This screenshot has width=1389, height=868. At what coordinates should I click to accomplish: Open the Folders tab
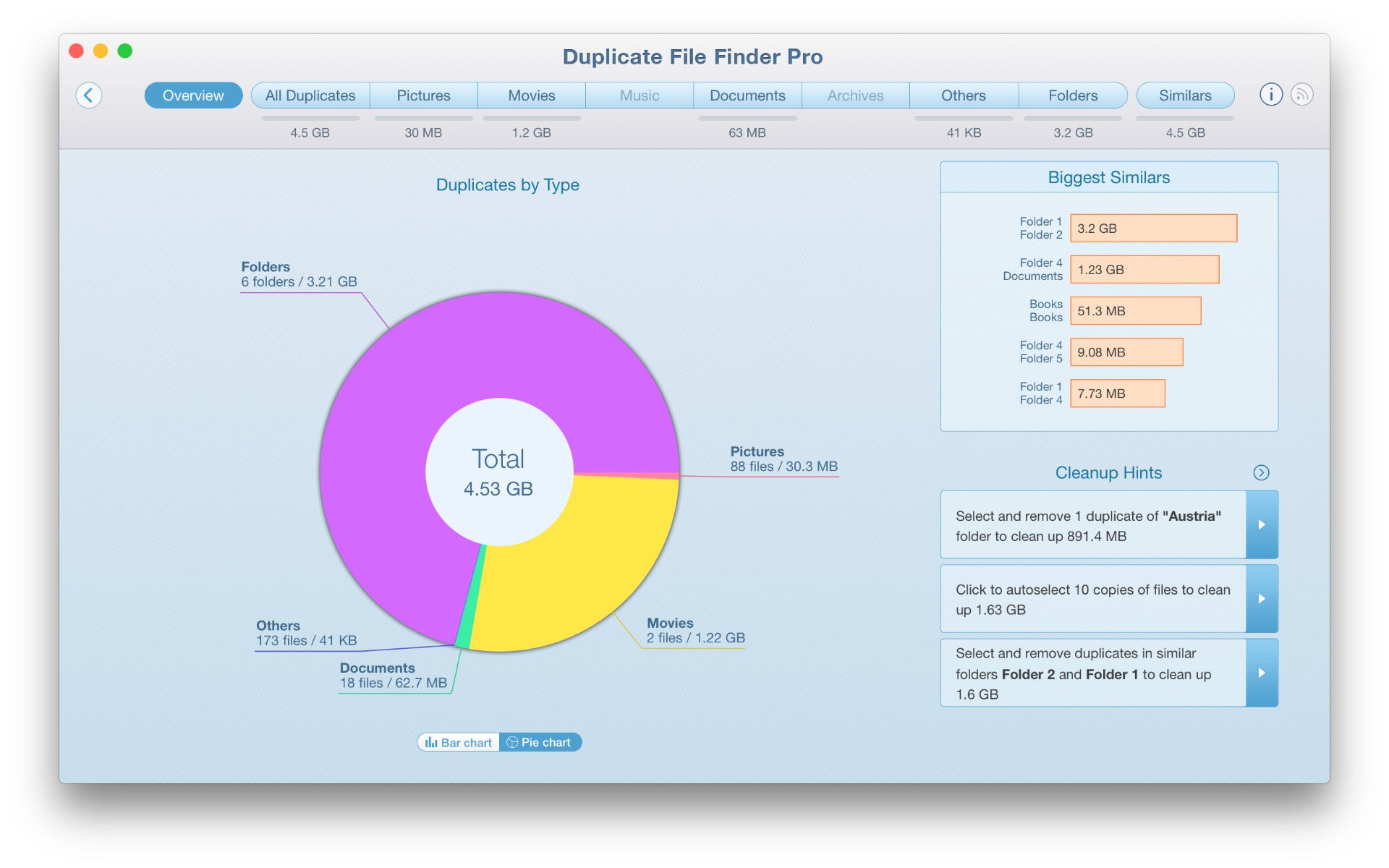point(1072,95)
